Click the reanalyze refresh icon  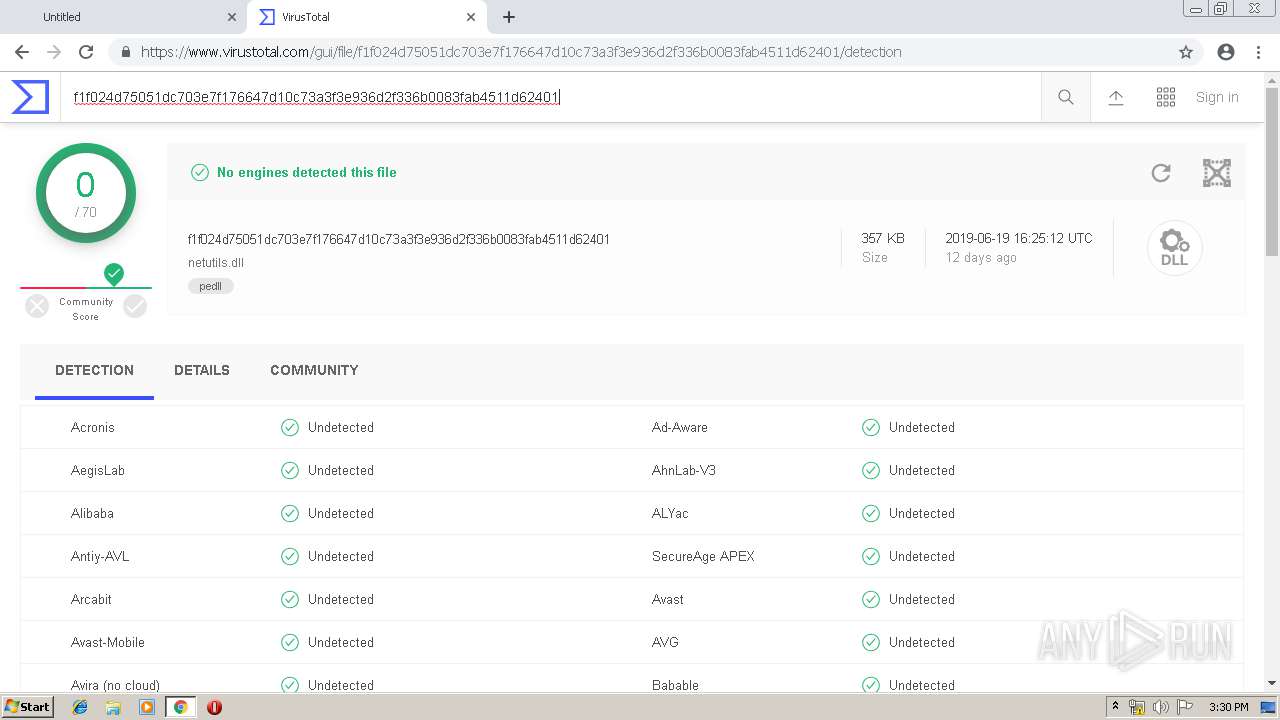click(1161, 173)
